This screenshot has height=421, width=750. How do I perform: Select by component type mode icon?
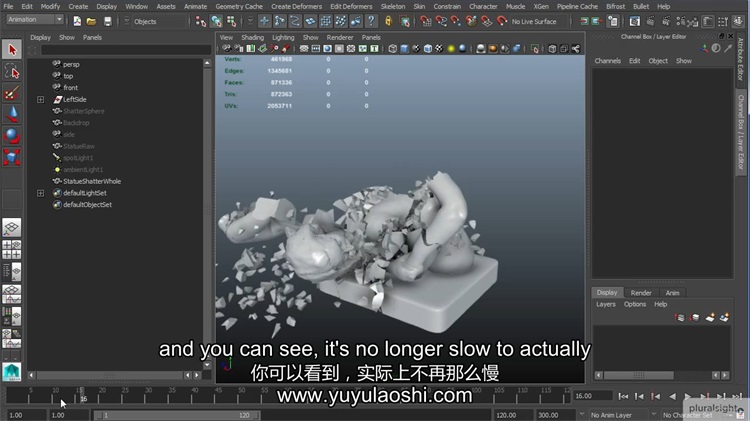[232, 21]
